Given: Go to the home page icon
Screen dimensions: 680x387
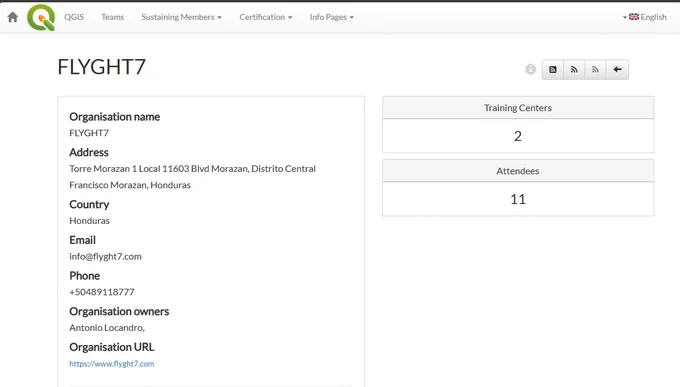Looking at the screenshot, I should pyautogui.click(x=13, y=17).
